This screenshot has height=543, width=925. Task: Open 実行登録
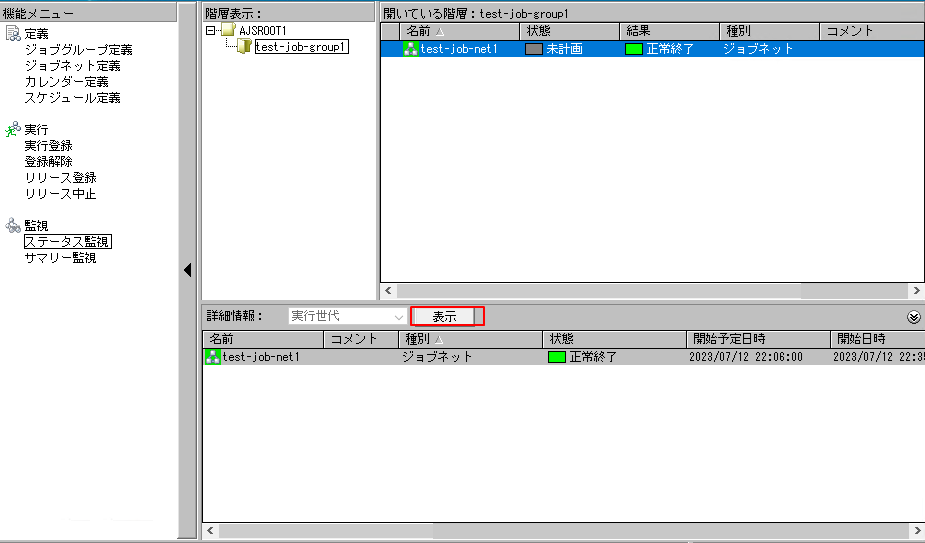tap(48, 145)
